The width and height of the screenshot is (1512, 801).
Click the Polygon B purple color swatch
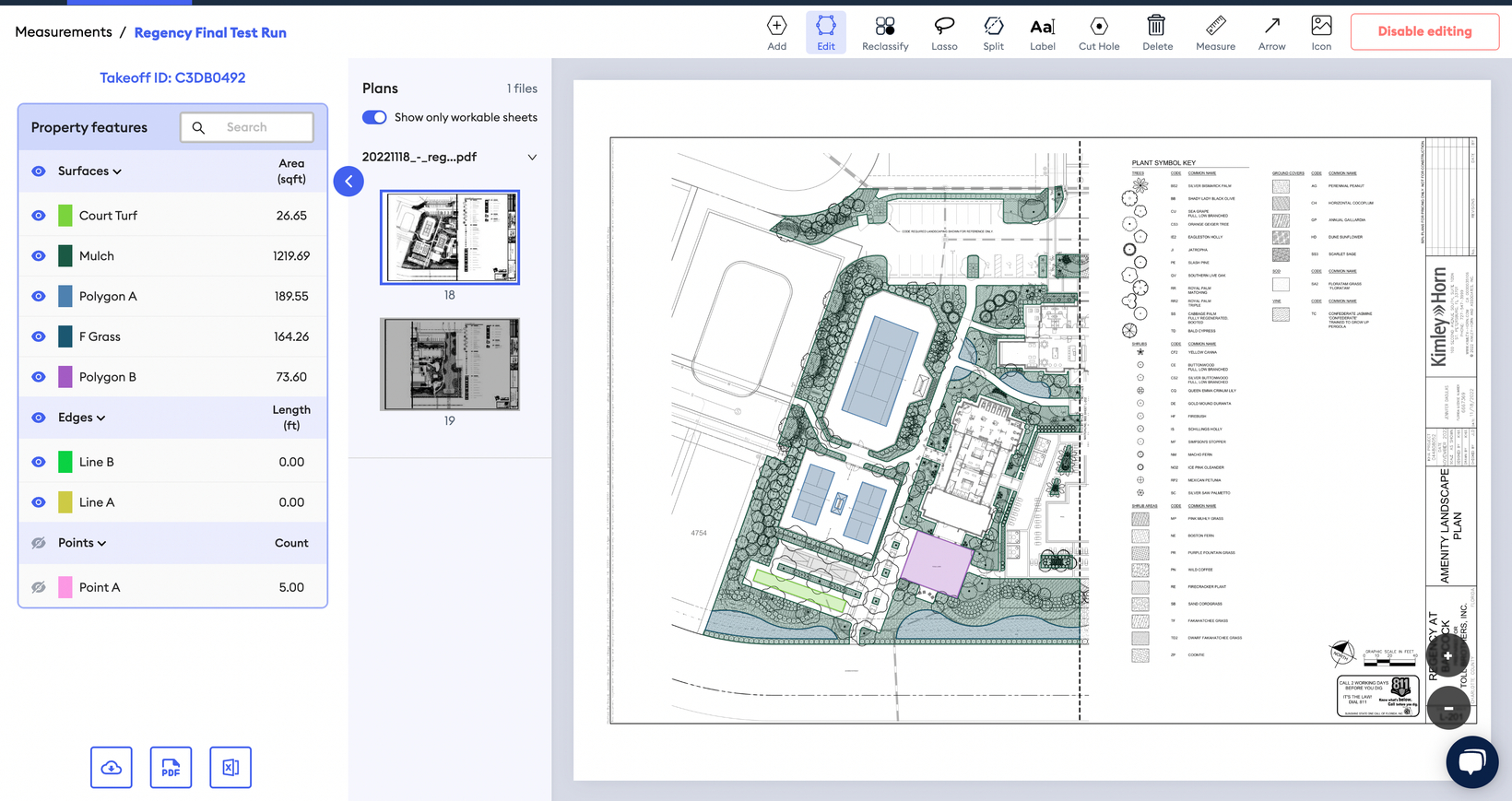tap(65, 377)
